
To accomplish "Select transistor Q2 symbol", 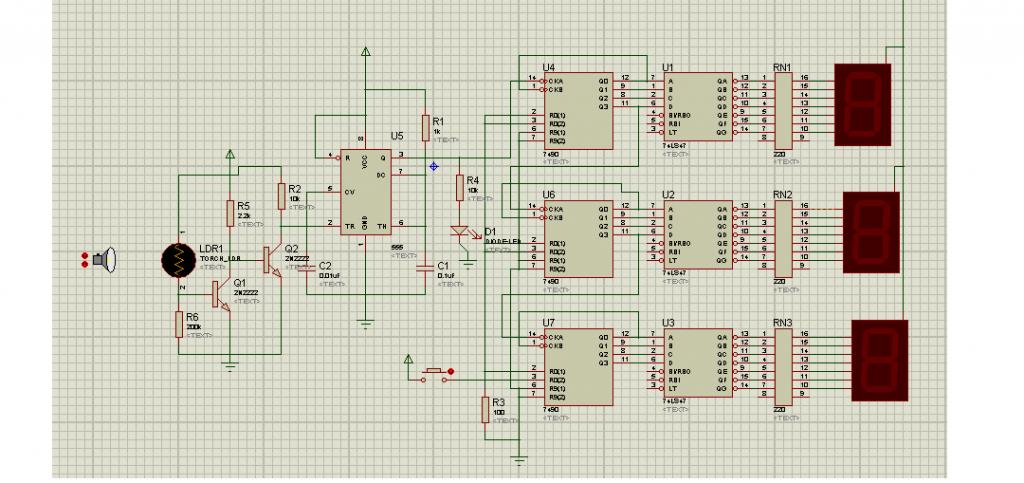I will 272,260.
